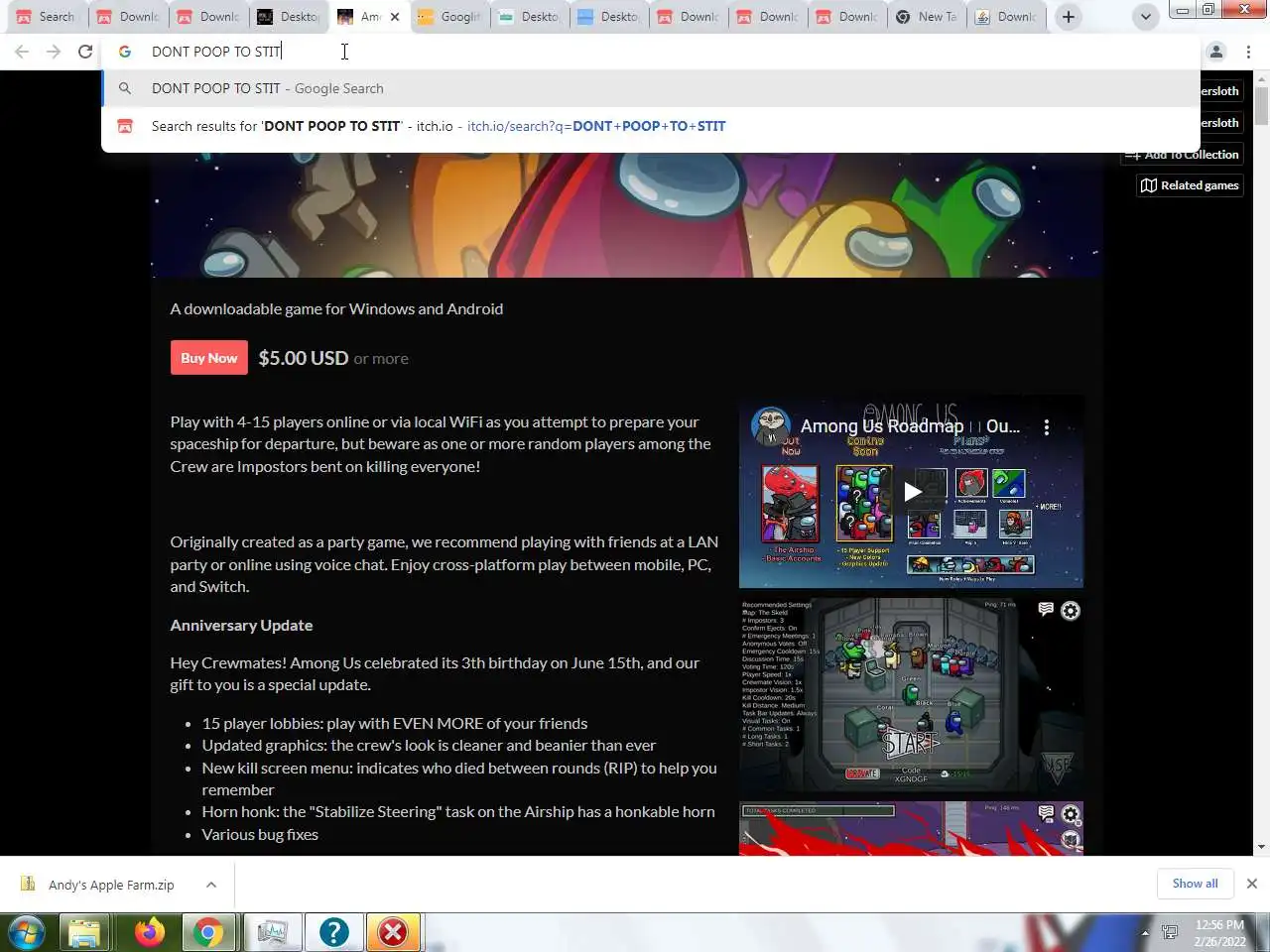The height and width of the screenshot is (952, 1270).
Task: Open the blue question mark taskbar app
Action: coord(333,932)
